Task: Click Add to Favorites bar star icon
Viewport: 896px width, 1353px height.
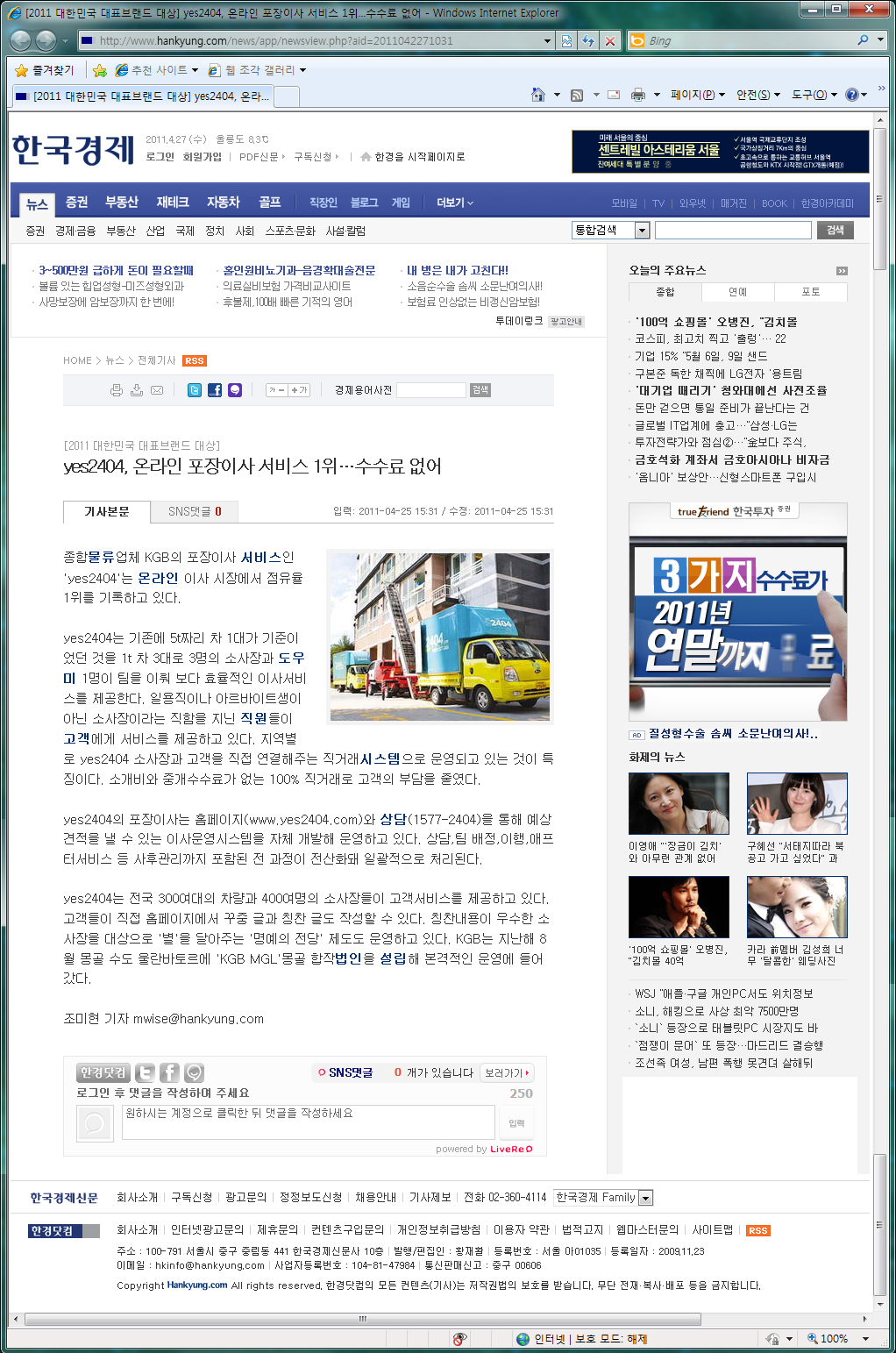Action: pos(100,70)
